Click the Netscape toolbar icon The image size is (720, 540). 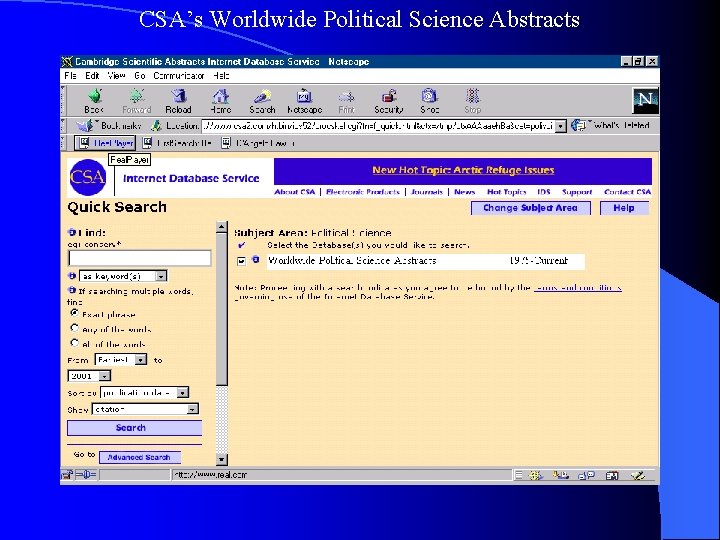[x=304, y=101]
